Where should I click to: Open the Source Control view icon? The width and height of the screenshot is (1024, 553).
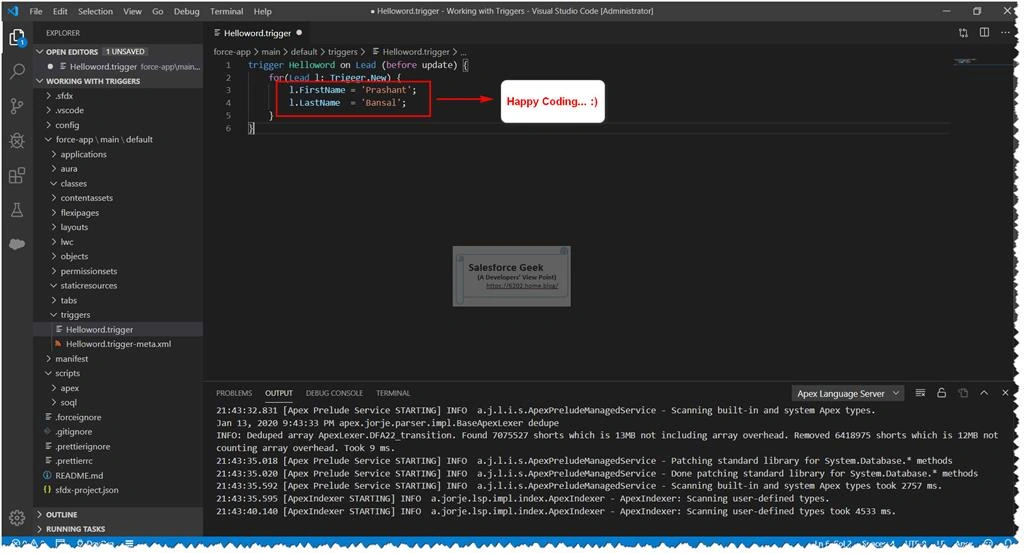17,106
